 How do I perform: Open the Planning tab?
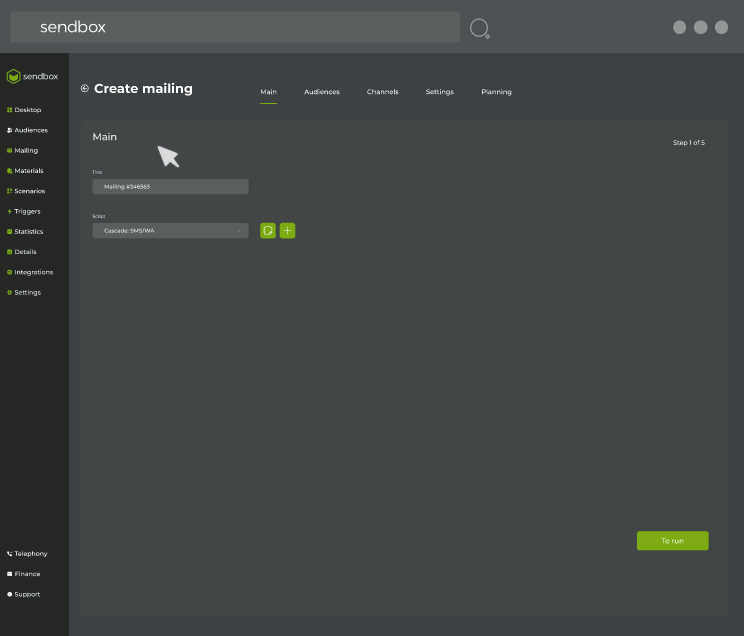click(x=496, y=92)
